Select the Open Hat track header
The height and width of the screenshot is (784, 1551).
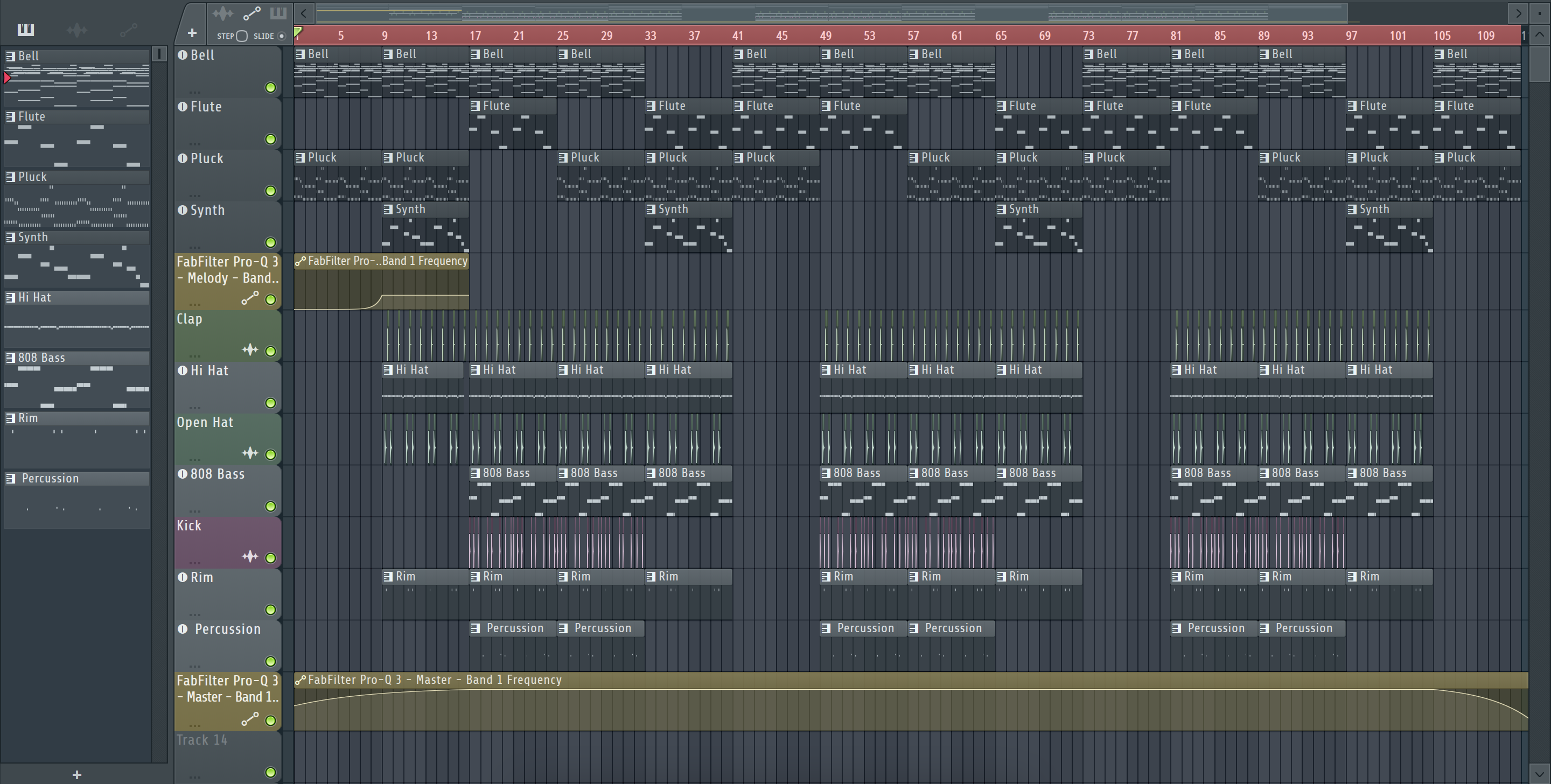pyautogui.click(x=228, y=438)
